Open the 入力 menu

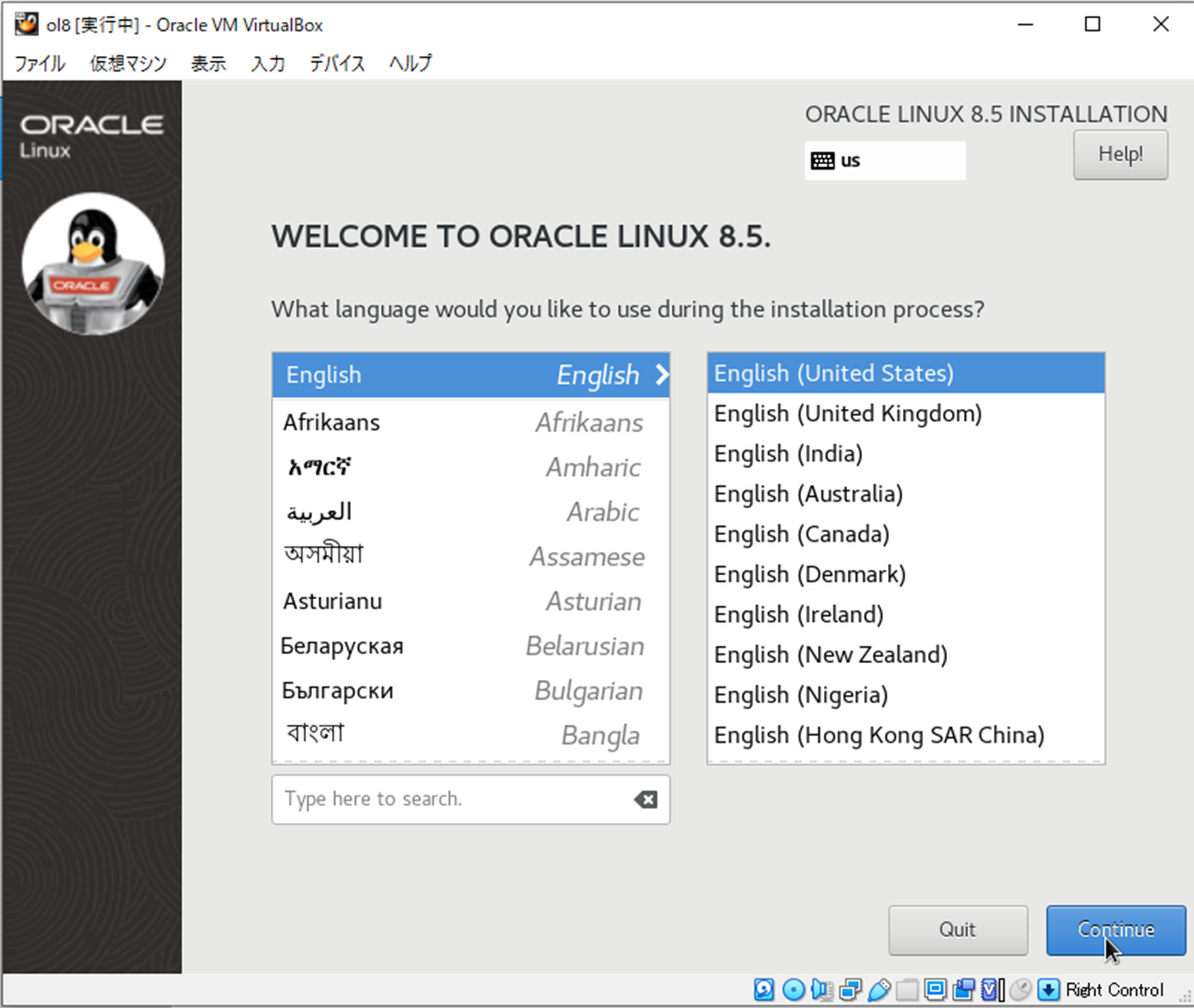[x=267, y=63]
